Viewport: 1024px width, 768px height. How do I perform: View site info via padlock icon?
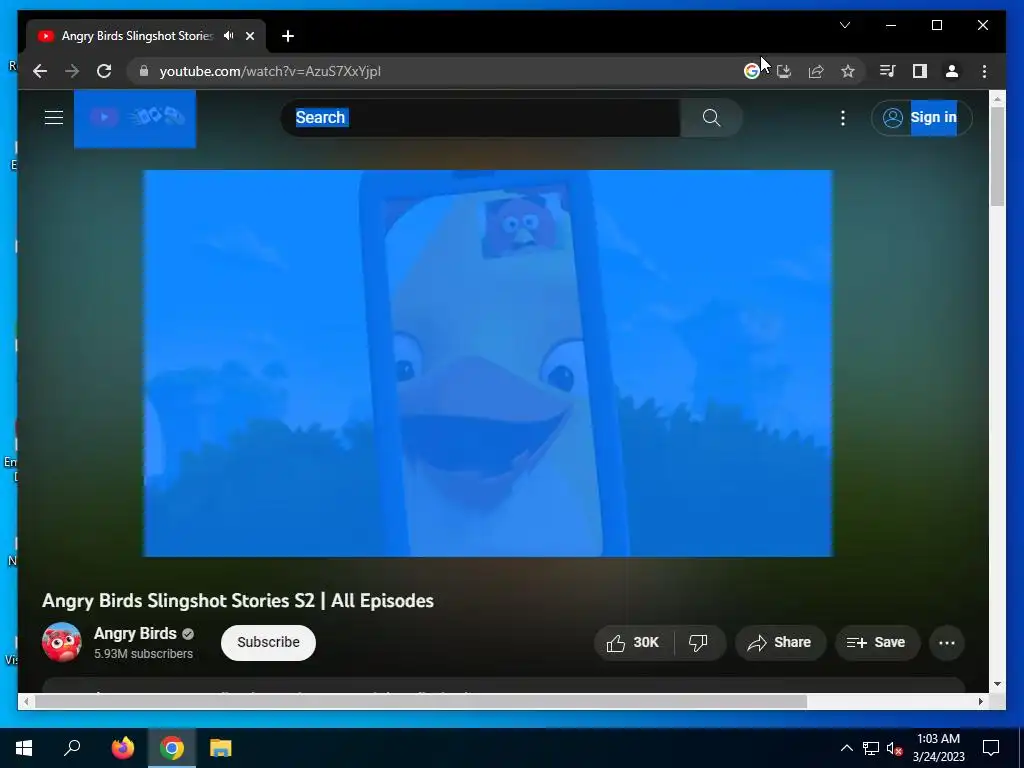point(144,71)
